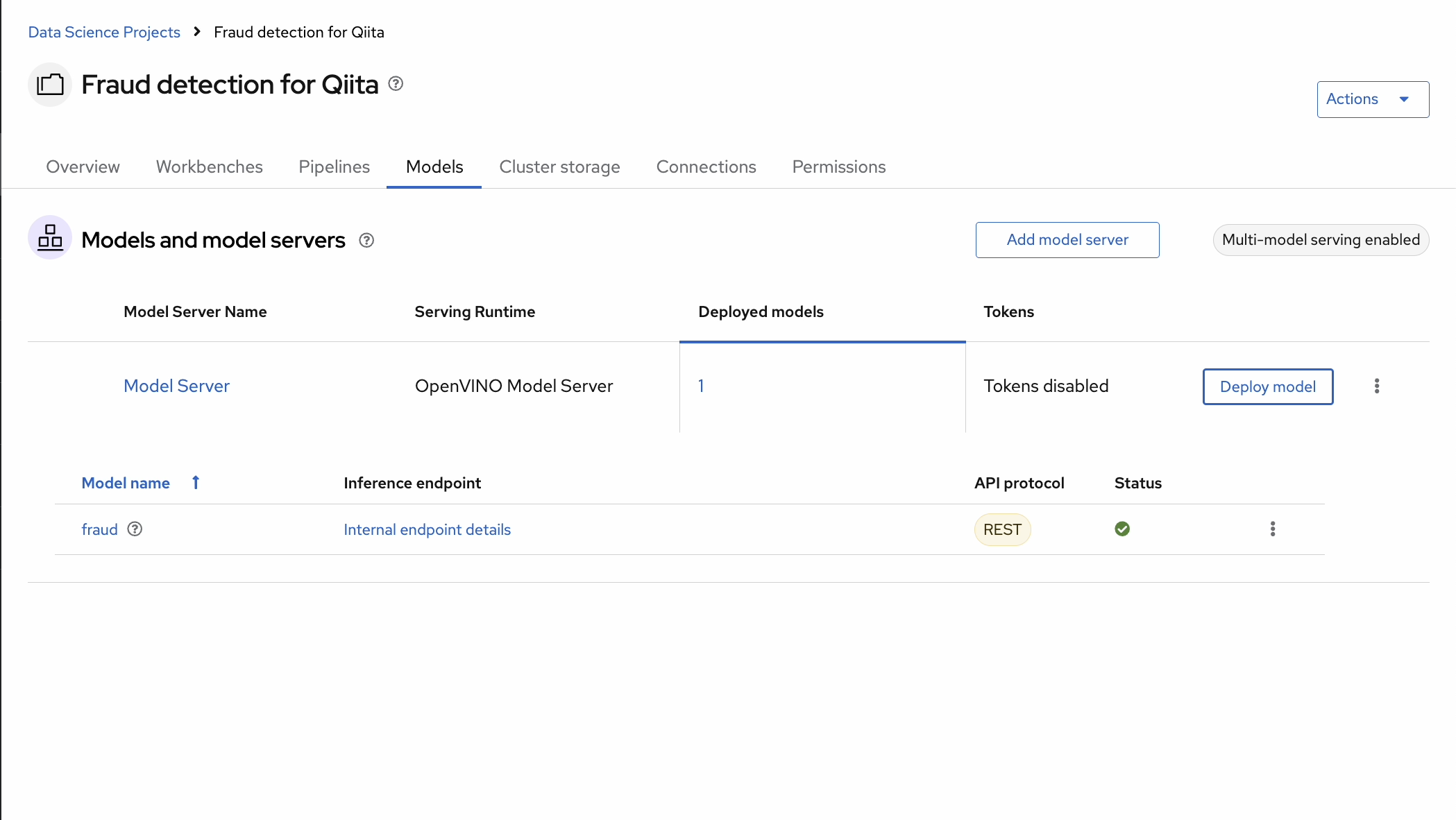Image resolution: width=1456 pixels, height=820 pixels.
Task: Open kebab menu for Model Server row
Action: pos(1377,386)
